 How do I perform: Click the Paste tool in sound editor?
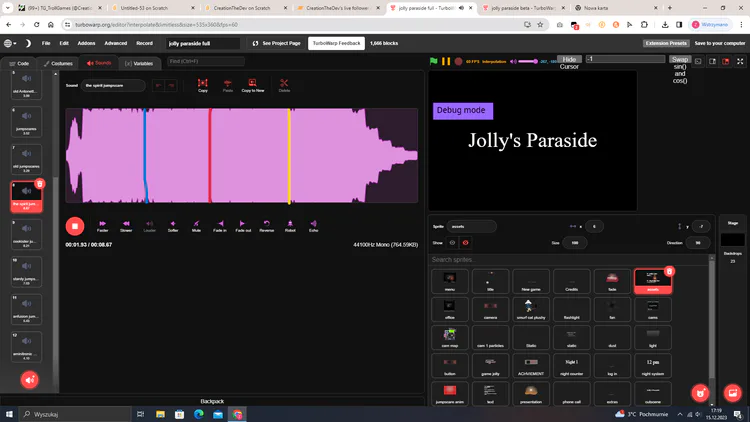228,85
